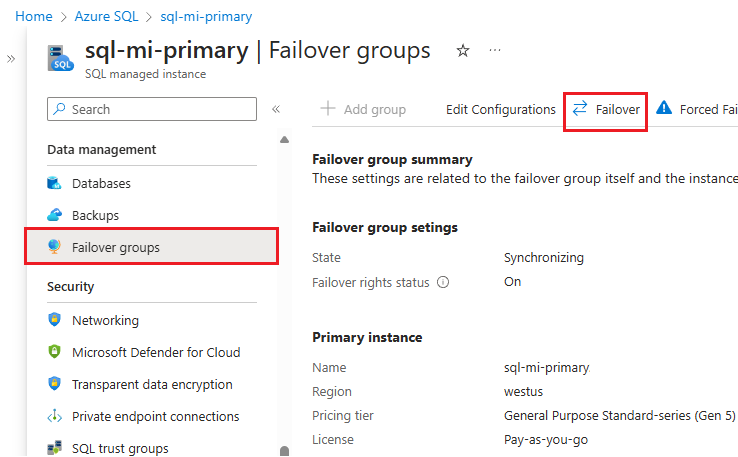
Task: Expand the portal menu at left edge
Action: [x=11, y=59]
